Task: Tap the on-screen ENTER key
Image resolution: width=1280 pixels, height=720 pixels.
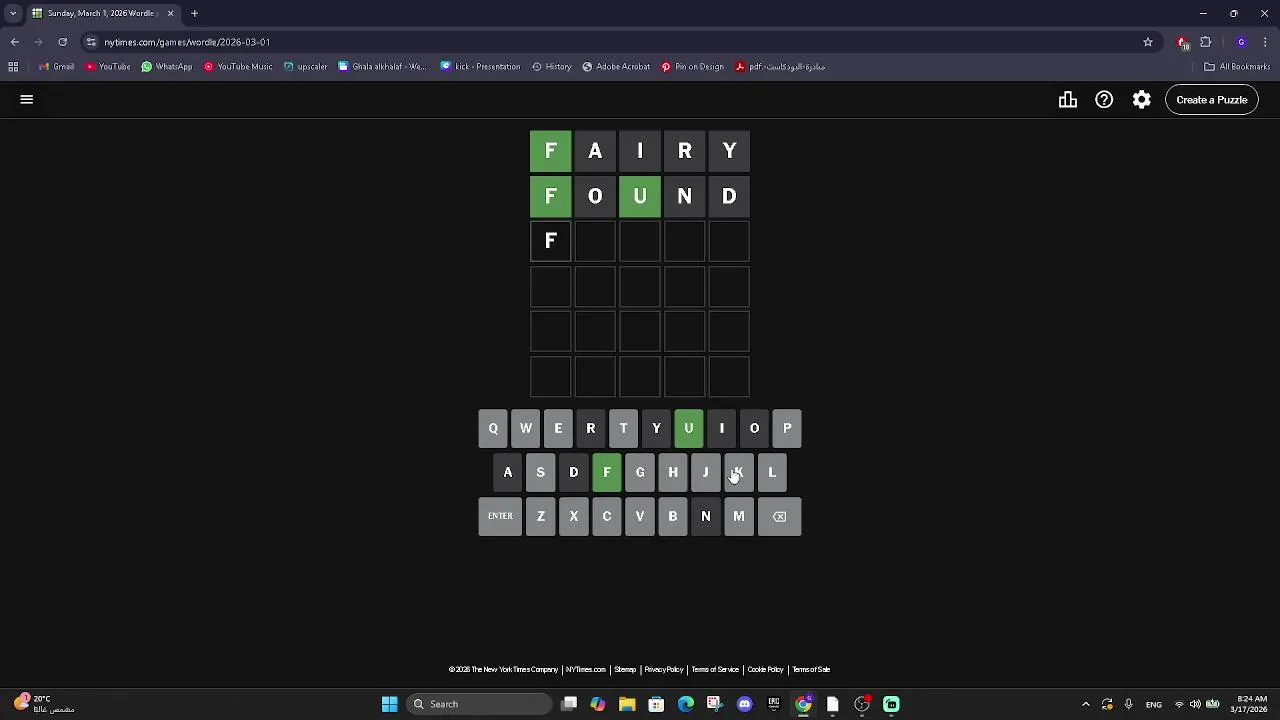Action: click(x=500, y=517)
